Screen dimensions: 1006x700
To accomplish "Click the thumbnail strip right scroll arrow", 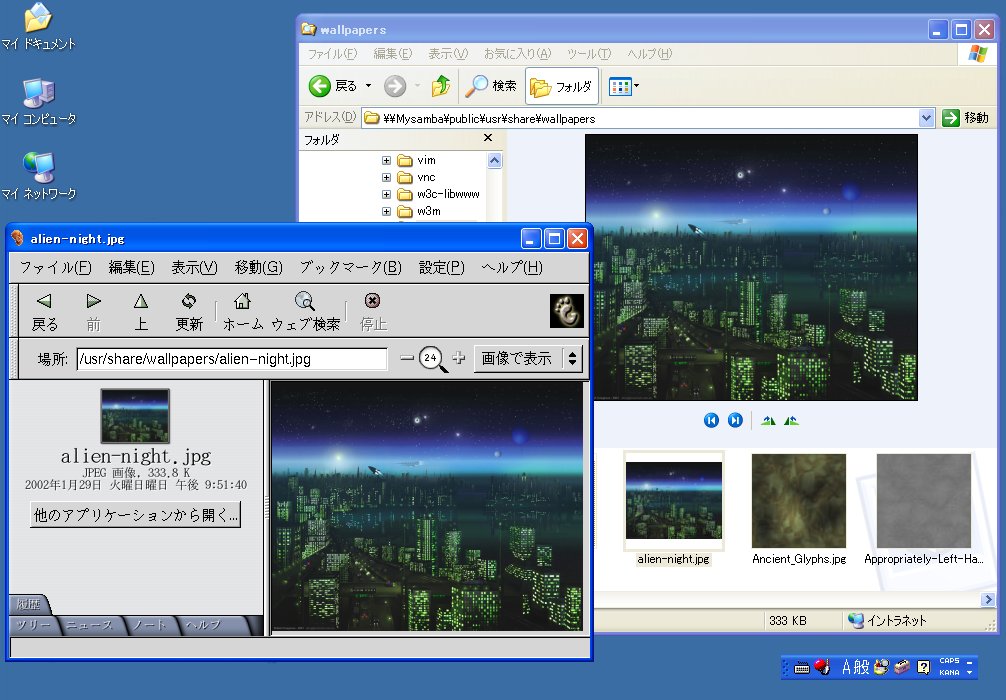I will [988, 599].
